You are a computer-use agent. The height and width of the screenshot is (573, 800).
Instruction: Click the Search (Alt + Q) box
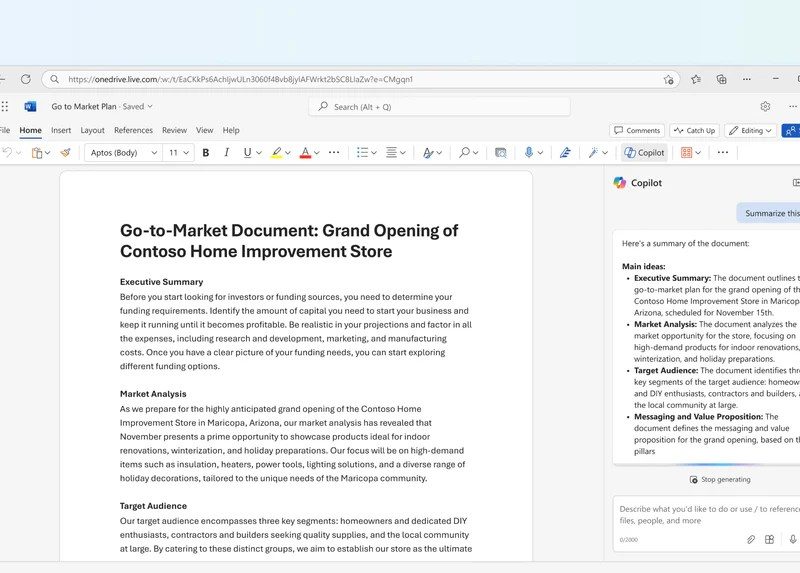(x=439, y=107)
